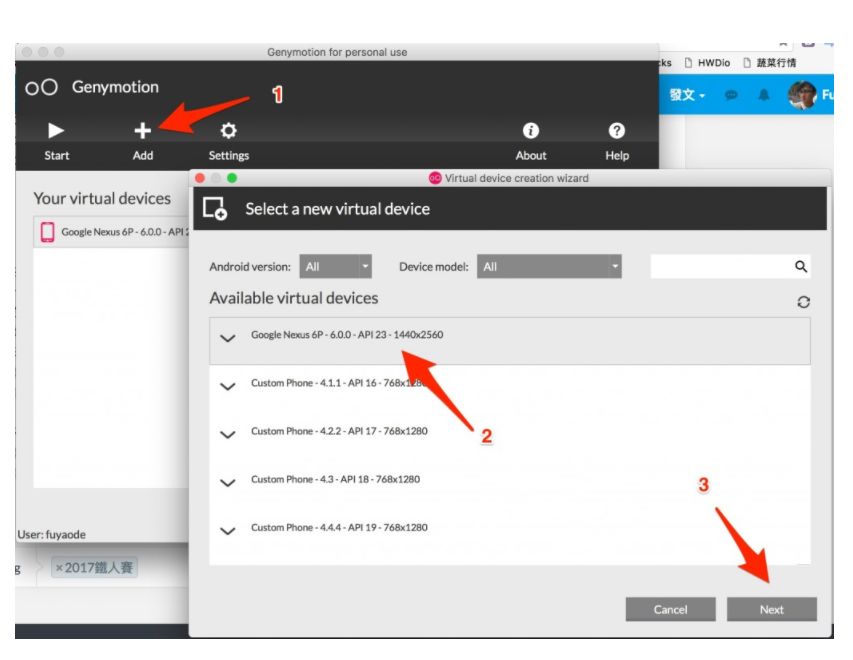This screenshot has height=660, width=853.
Task: Refresh the available virtual devices list
Action: (x=803, y=302)
